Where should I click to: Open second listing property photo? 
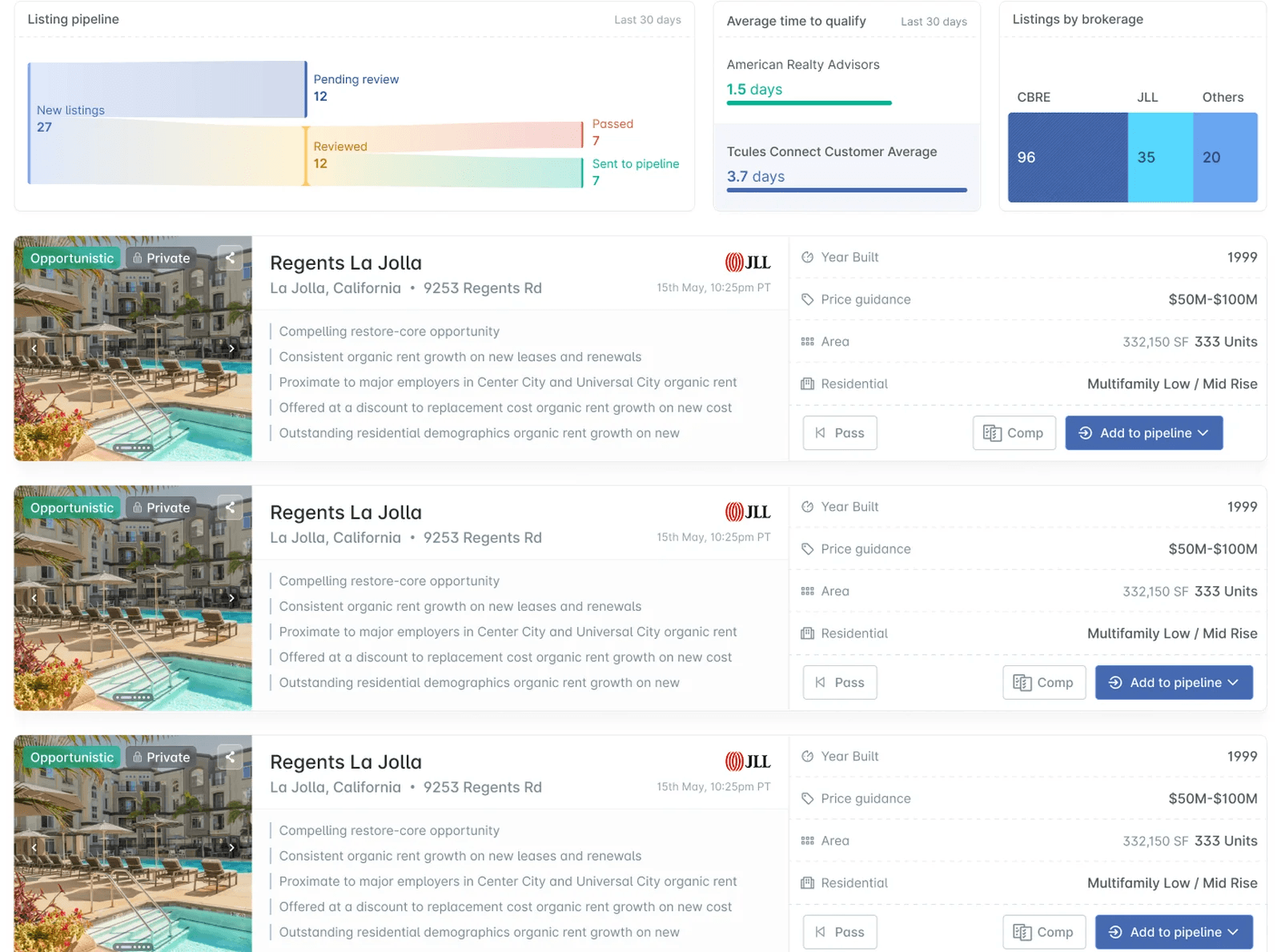[133, 598]
